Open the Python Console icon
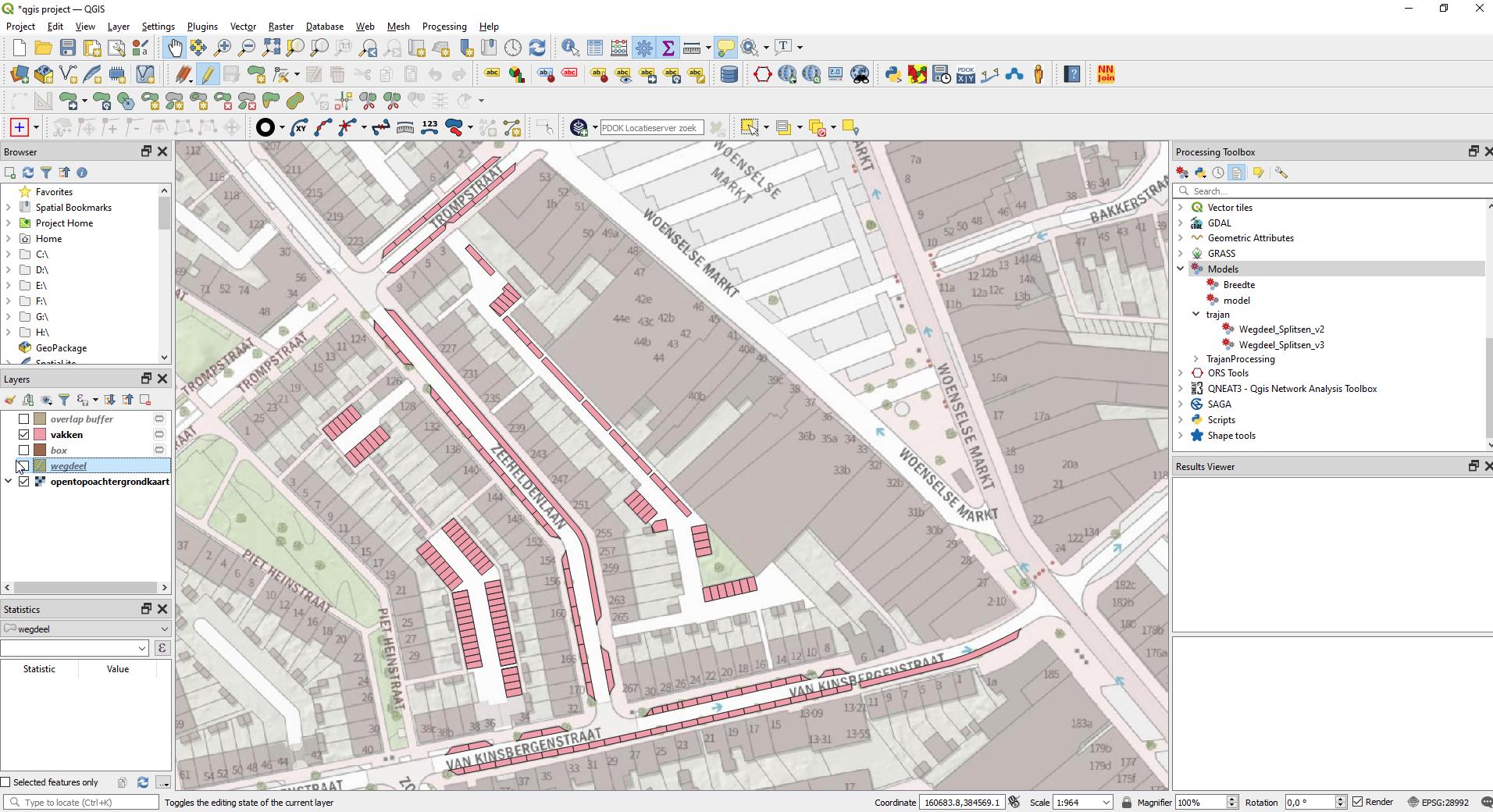The width and height of the screenshot is (1493, 812). point(893,75)
